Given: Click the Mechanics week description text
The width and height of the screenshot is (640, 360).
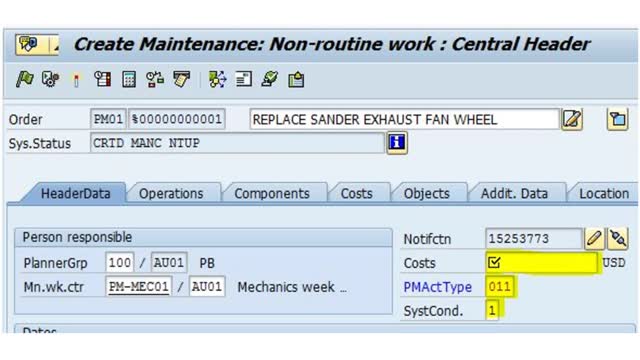Looking at the screenshot, I should [x=292, y=287].
